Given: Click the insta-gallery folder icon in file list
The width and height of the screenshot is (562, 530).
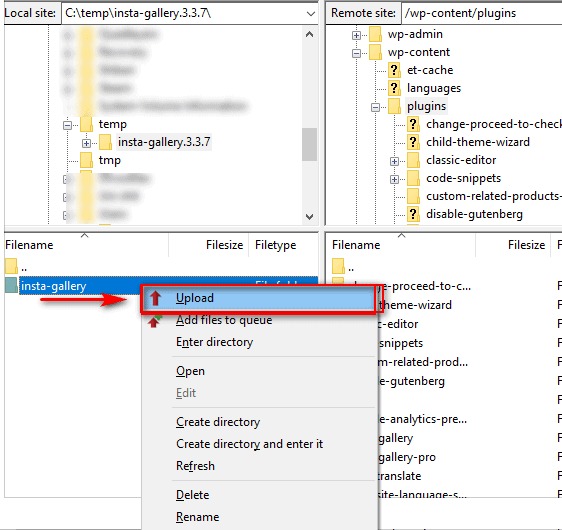Looking at the screenshot, I should point(11,286).
